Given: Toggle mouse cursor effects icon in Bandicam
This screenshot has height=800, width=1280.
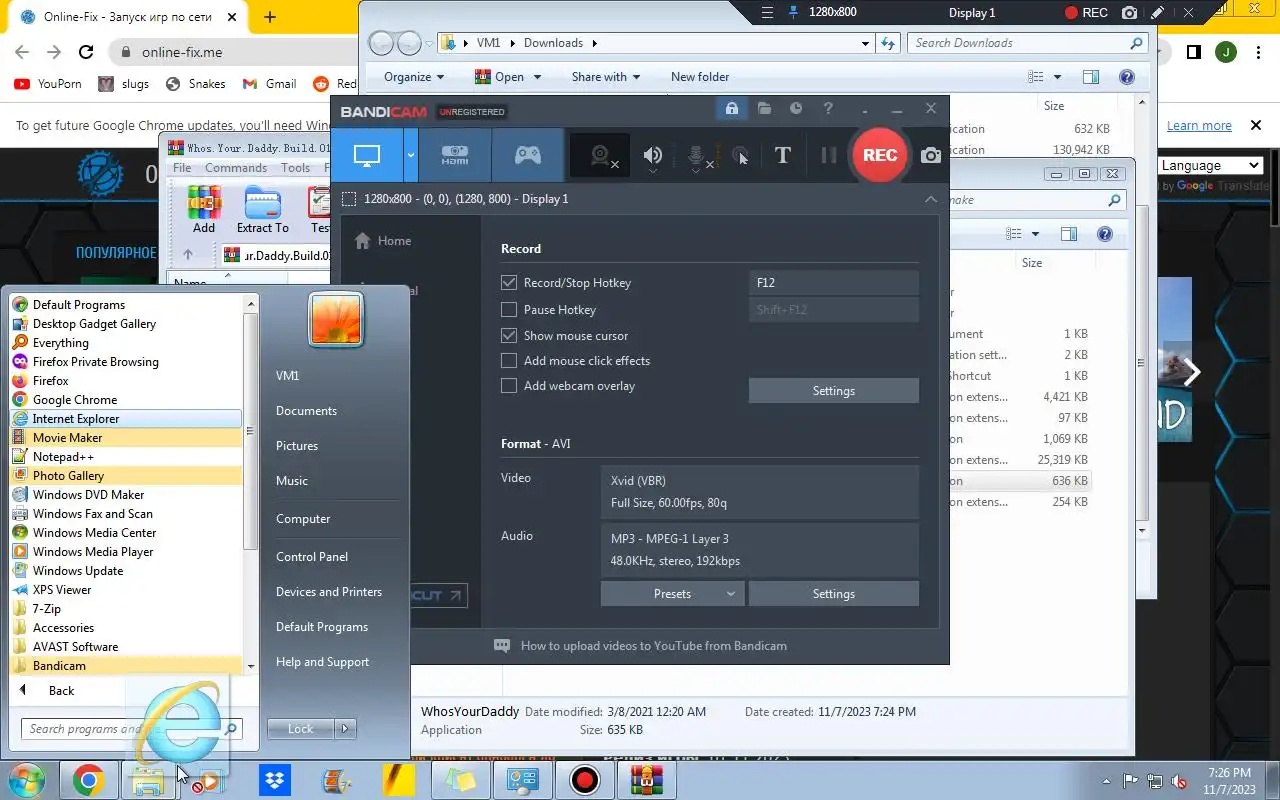Looking at the screenshot, I should 740,156.
